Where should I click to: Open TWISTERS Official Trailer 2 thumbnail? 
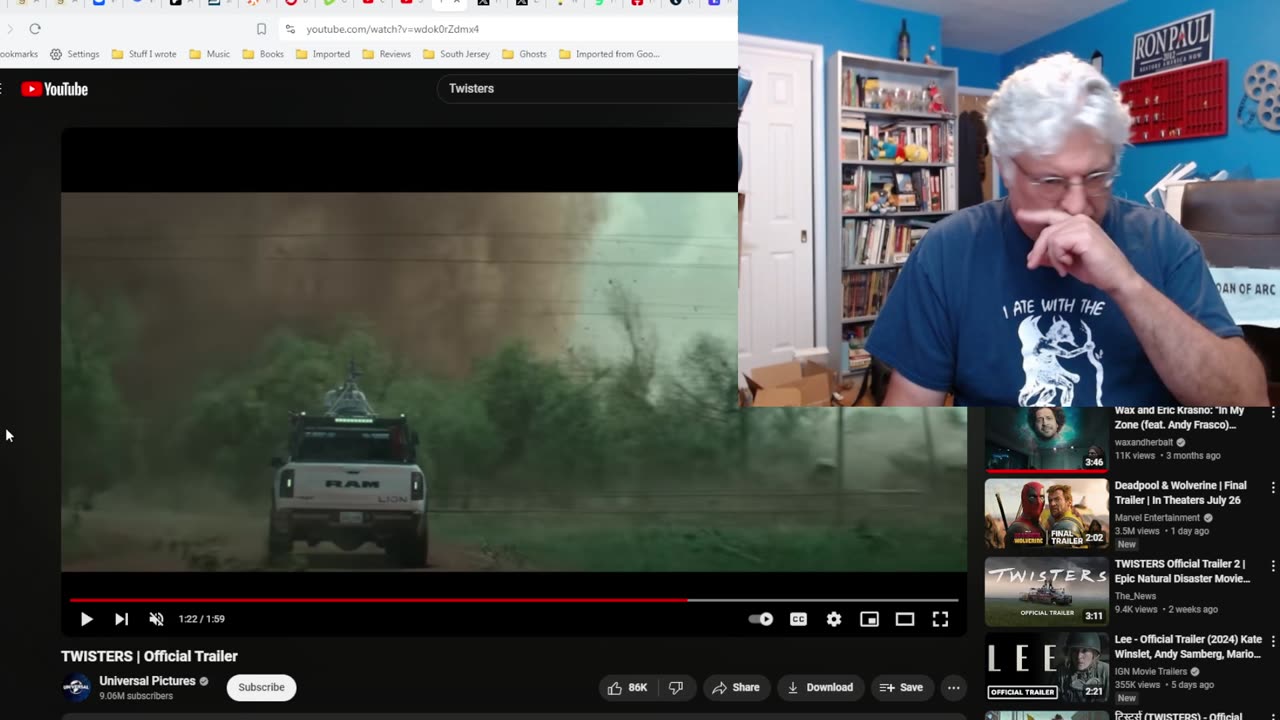pyautogui.click(x=1046, y=592)
